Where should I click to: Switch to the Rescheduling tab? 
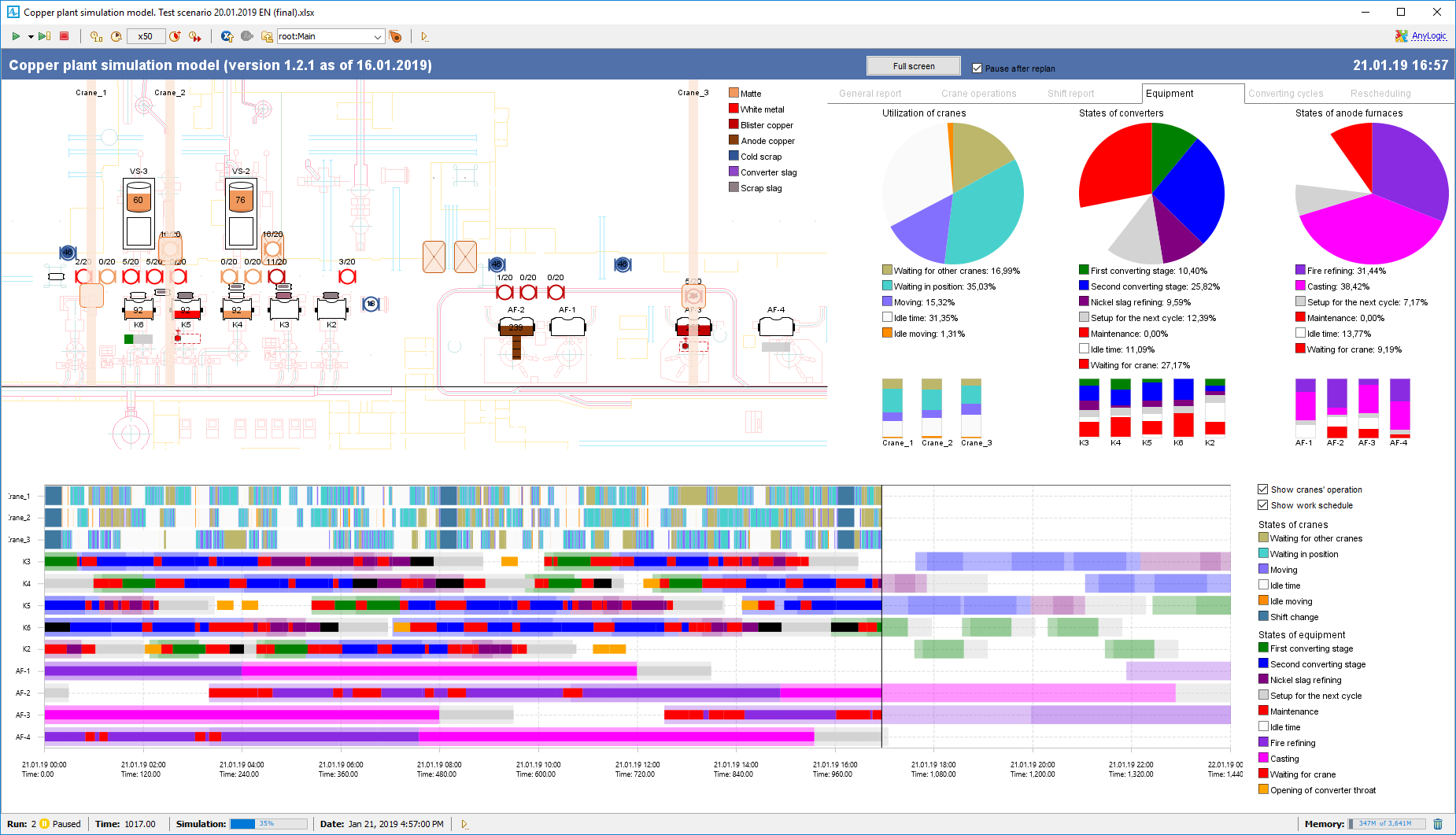[x=1380, y=93]
